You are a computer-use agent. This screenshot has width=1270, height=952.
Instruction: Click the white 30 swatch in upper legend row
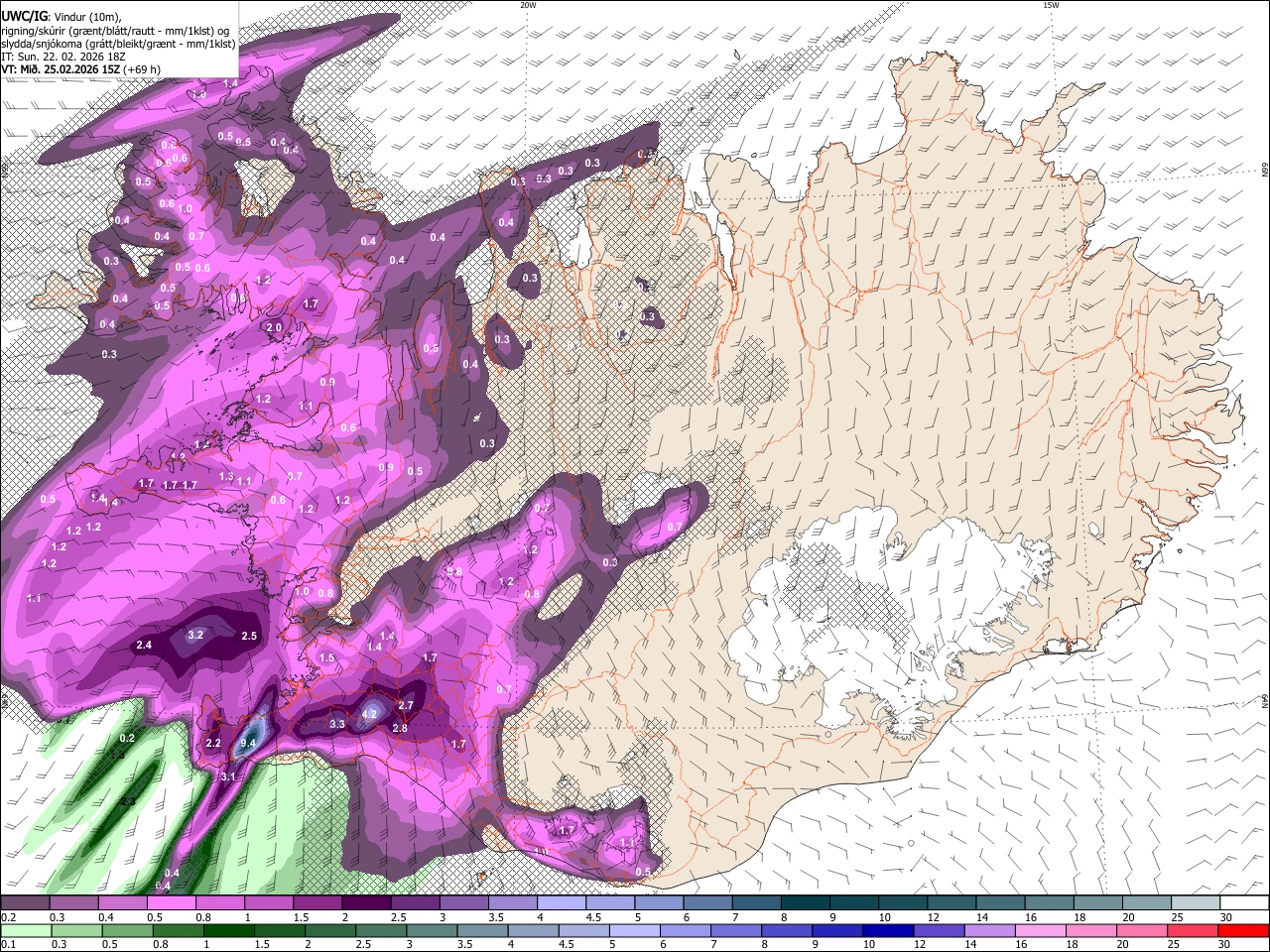coord(1243,902)
